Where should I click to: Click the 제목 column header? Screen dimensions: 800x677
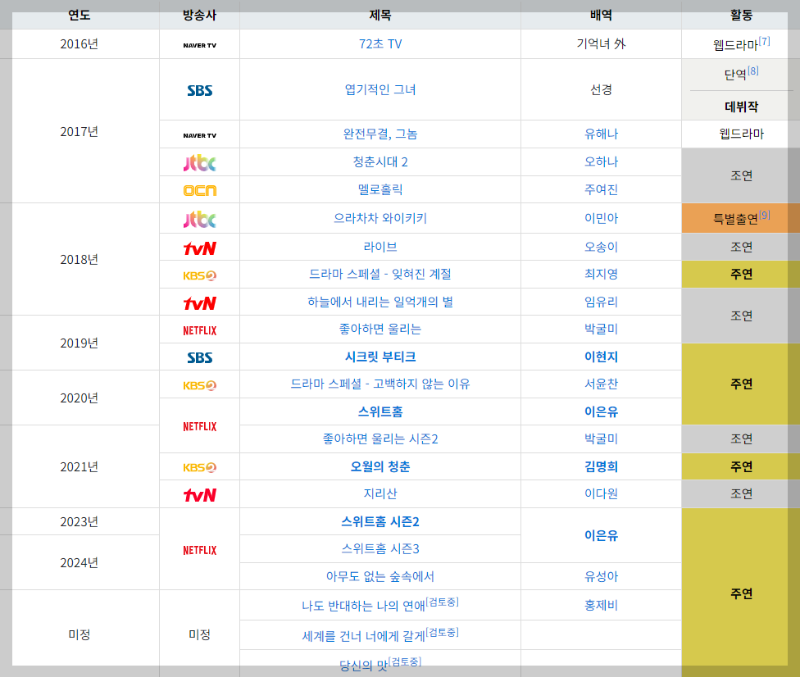tap(380, 15)
